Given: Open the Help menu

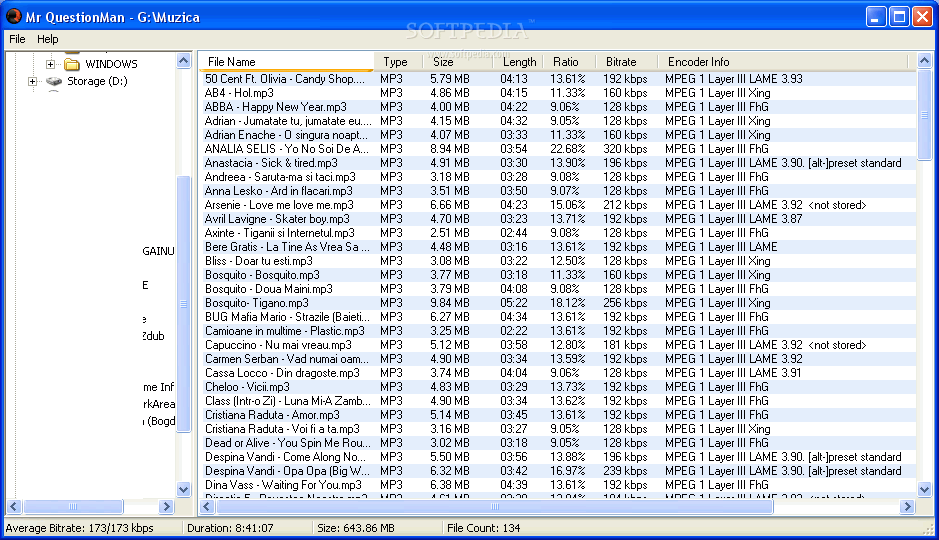Looking at the screenshot, I should tap(47, 39).
